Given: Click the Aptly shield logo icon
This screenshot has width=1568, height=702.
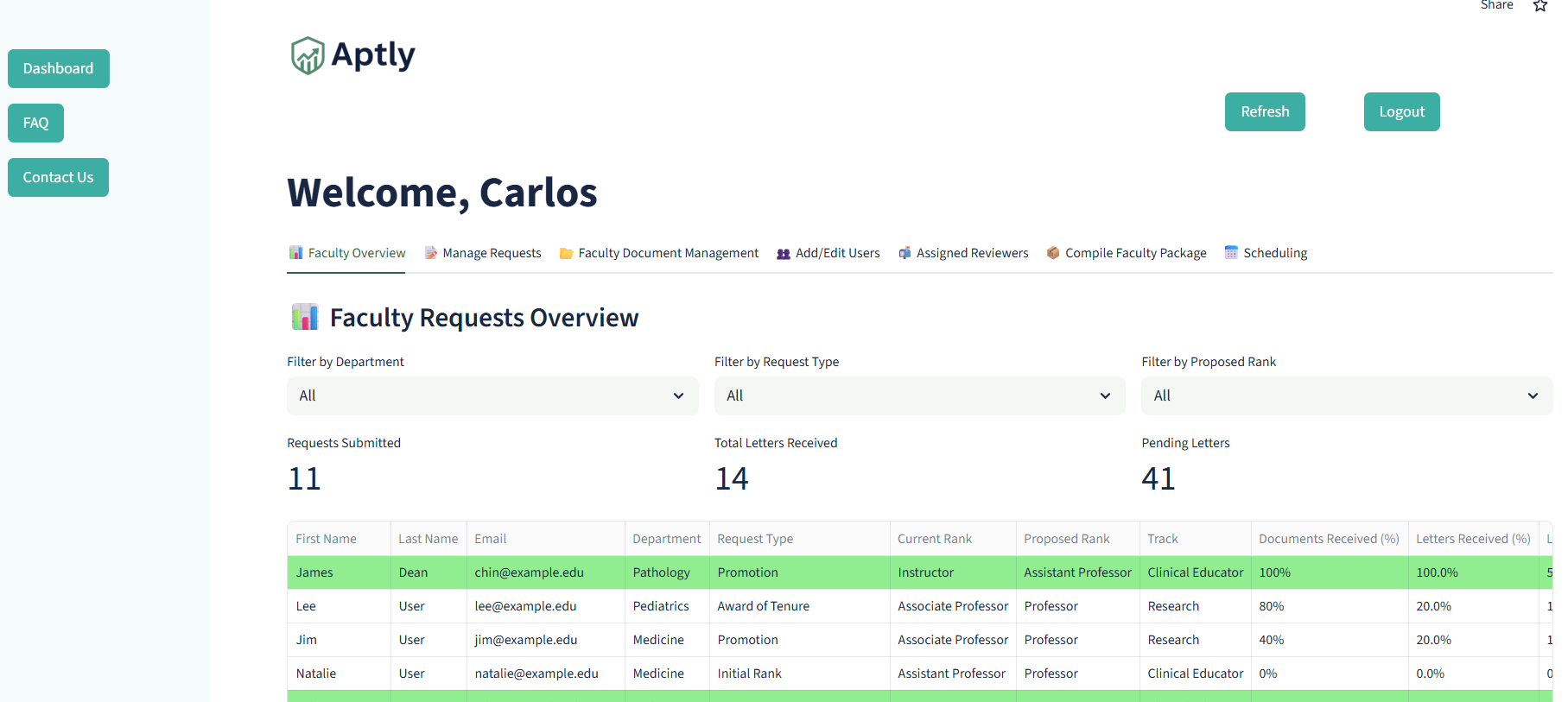Looking at the screenshot, I should pyautogui.click(x=308, y=55).
